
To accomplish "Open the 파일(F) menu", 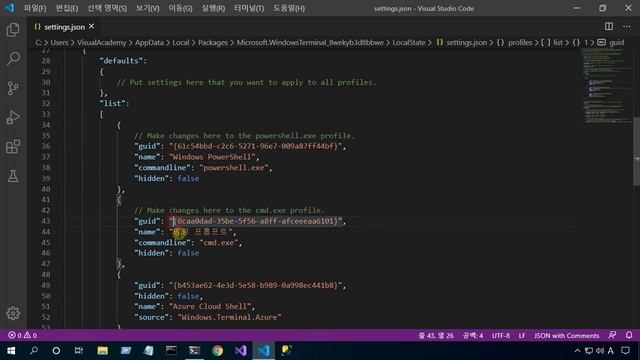I will click(x=35, y=8).
